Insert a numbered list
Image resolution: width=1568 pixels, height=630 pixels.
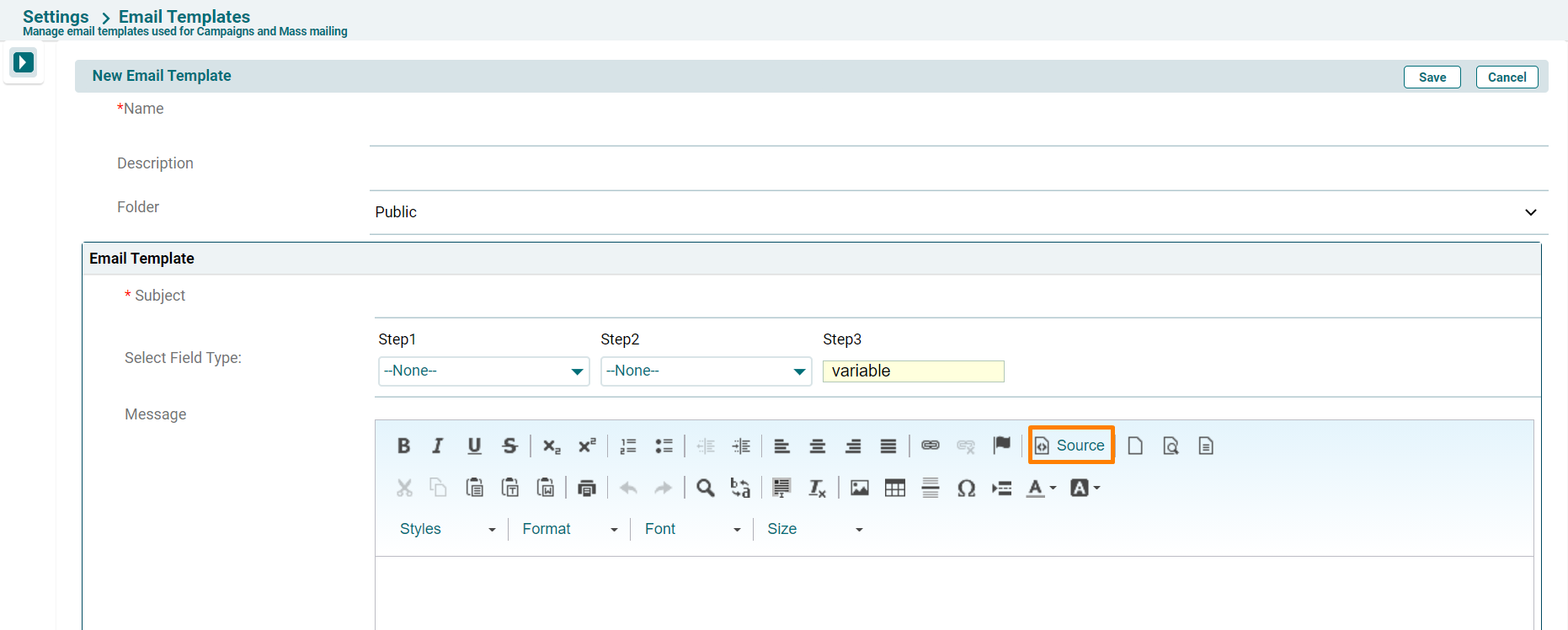coord(628,446)
